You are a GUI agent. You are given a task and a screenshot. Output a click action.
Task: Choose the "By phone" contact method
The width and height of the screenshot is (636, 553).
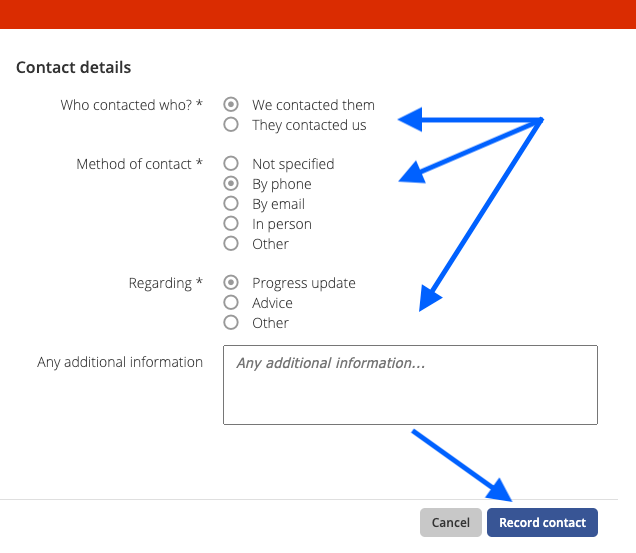click(x=231, y=184)
